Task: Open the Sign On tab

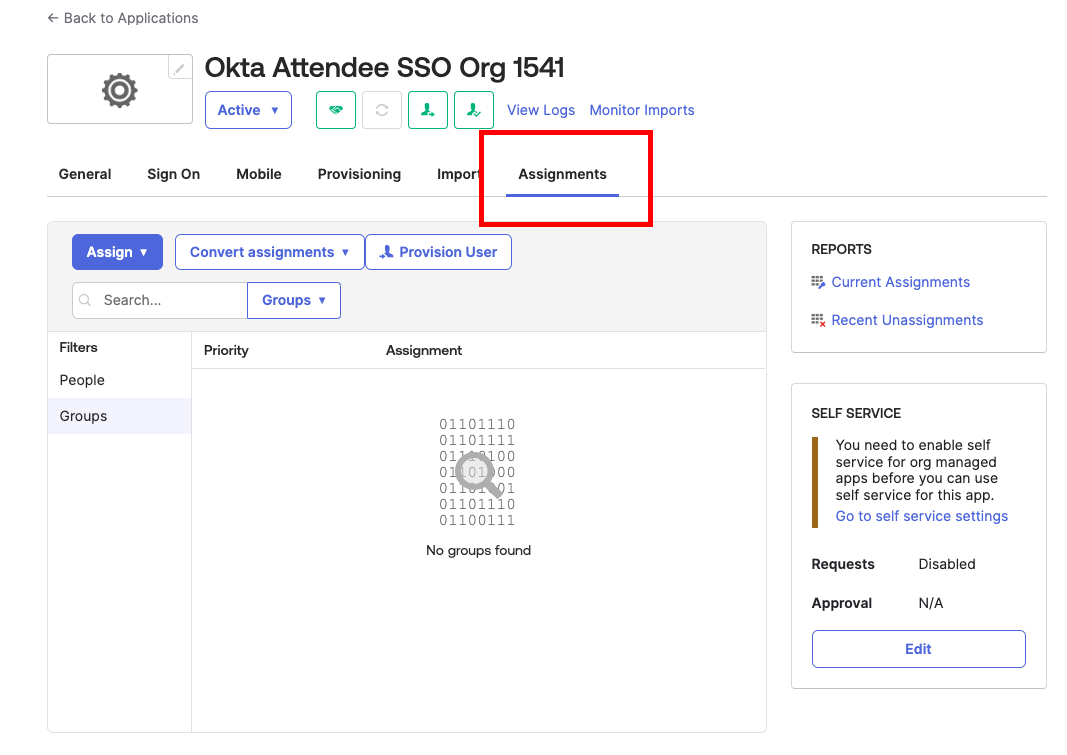Action: [174, 174]
